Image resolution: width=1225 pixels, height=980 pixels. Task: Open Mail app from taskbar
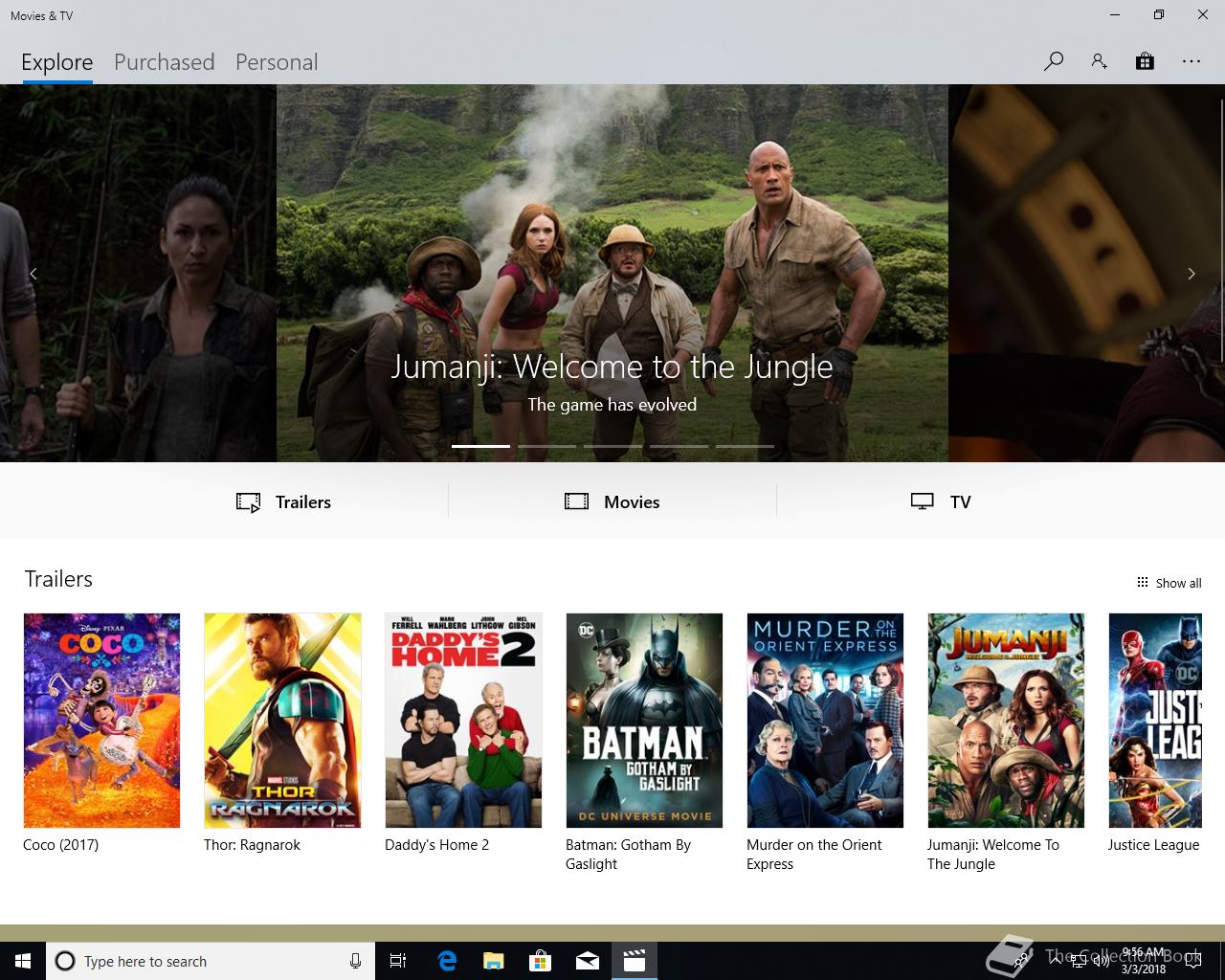[x=588, y=961]
